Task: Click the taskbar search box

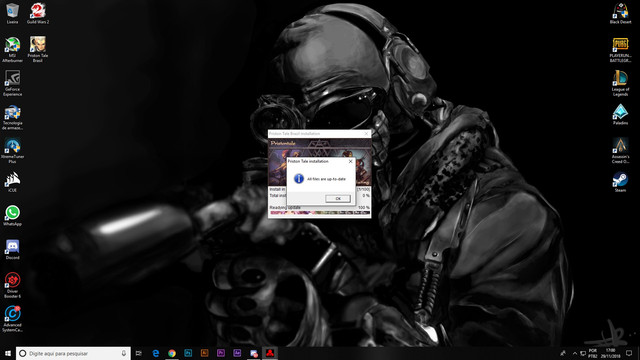Action: click(x=73, y=353)
